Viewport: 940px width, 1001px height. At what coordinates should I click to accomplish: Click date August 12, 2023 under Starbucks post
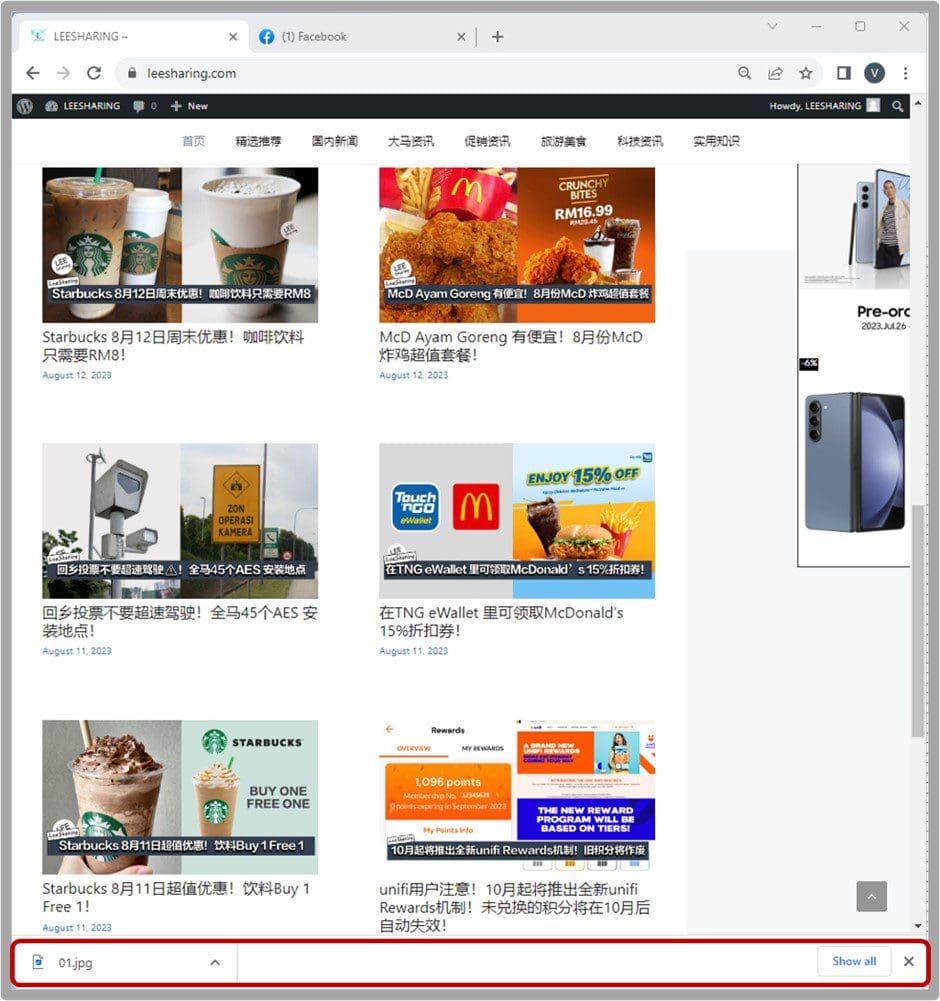click(x=77, y=375)
